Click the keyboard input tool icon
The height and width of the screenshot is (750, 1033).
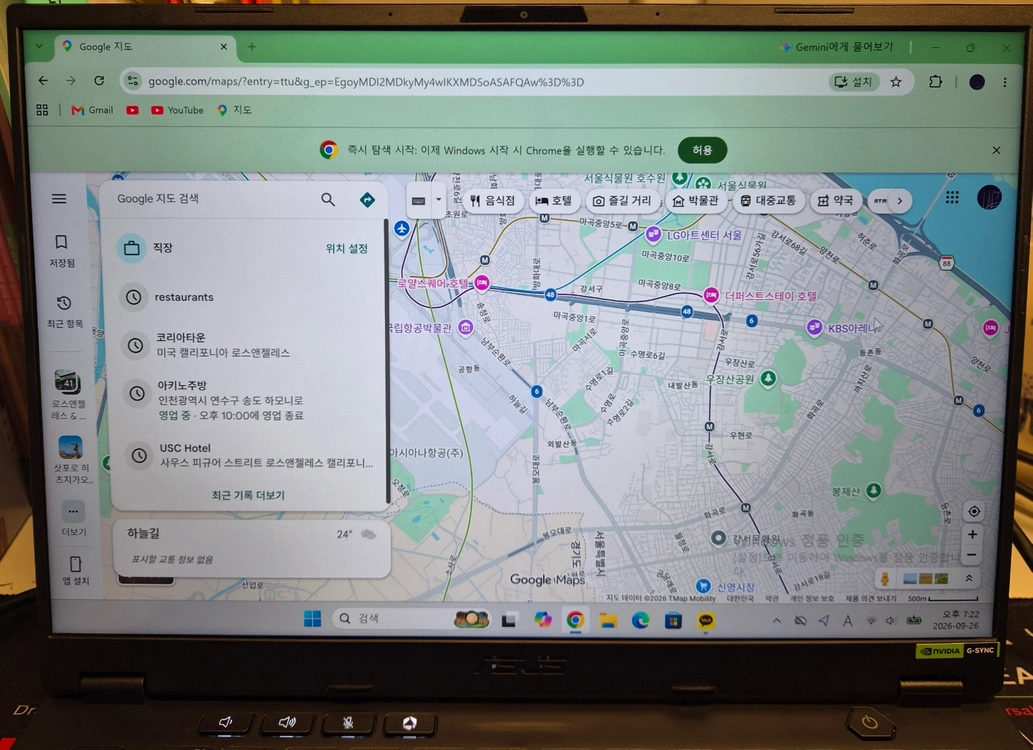tap(418, 200)
